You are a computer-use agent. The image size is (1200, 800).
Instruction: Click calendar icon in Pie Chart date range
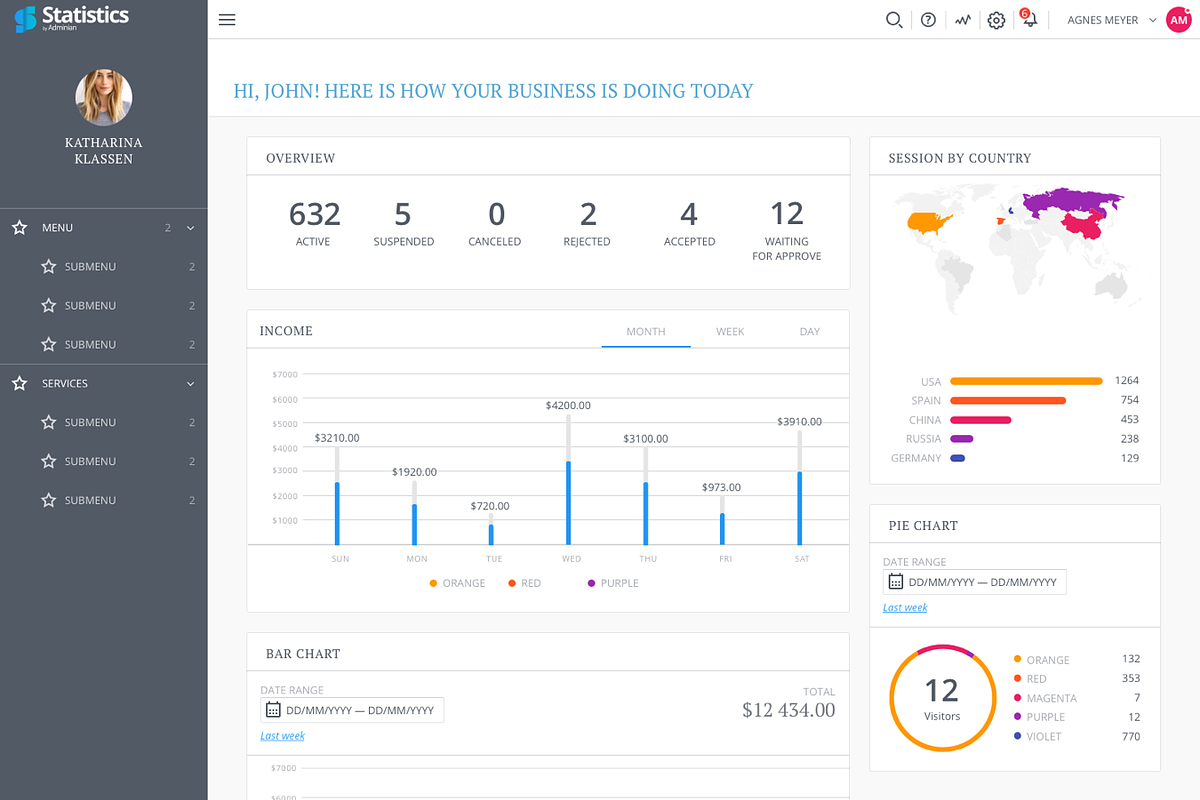[895, 582]
